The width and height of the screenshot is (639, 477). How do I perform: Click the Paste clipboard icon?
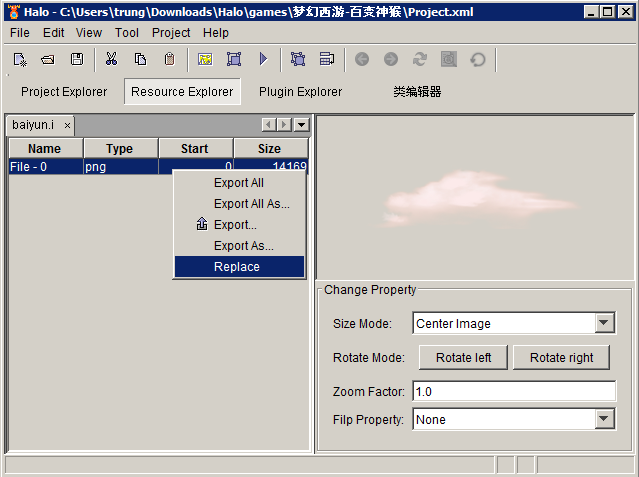pos(170,60)
